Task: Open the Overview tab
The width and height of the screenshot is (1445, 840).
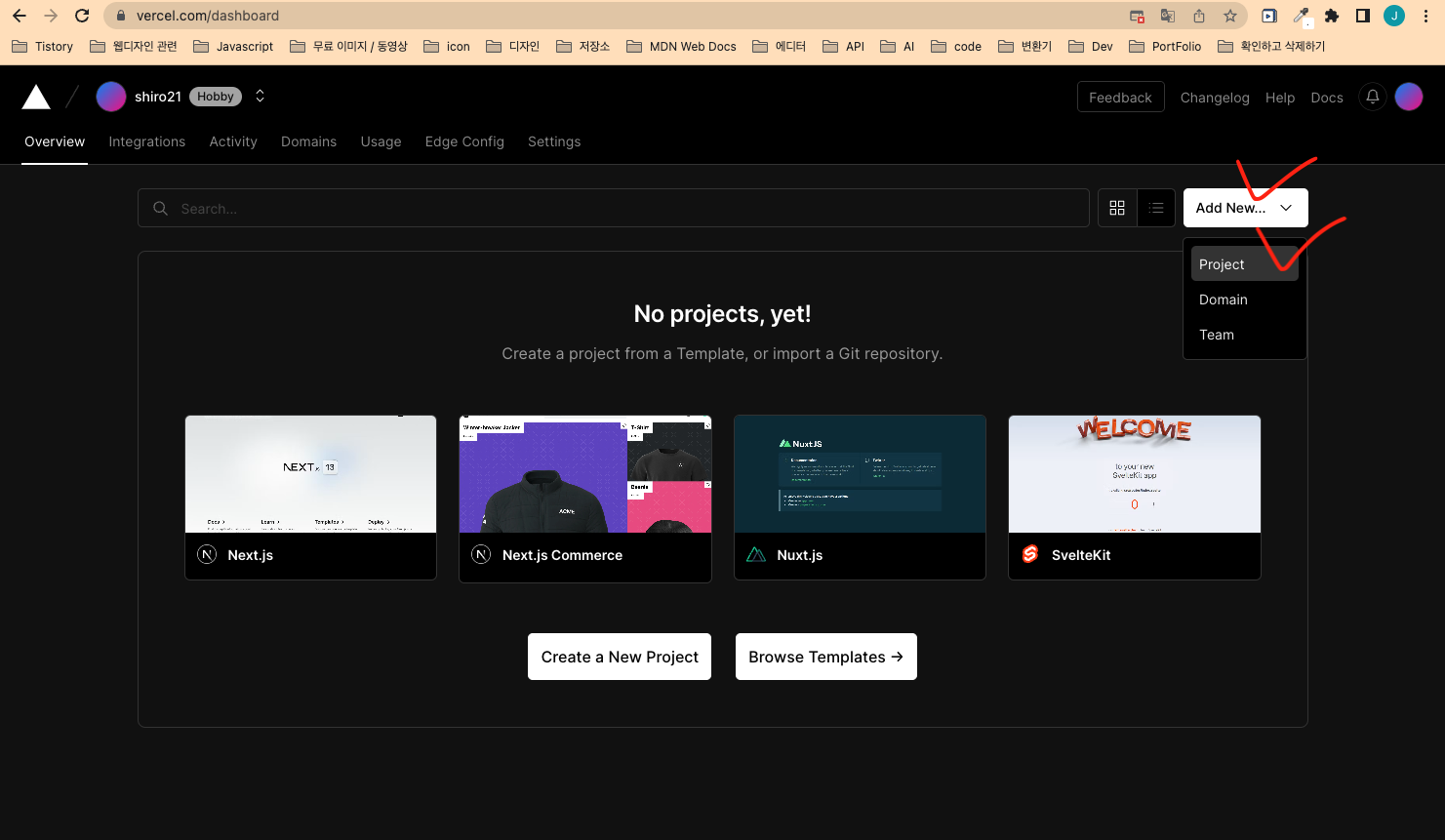Action: pyautogui.click(x=55, y=141)
